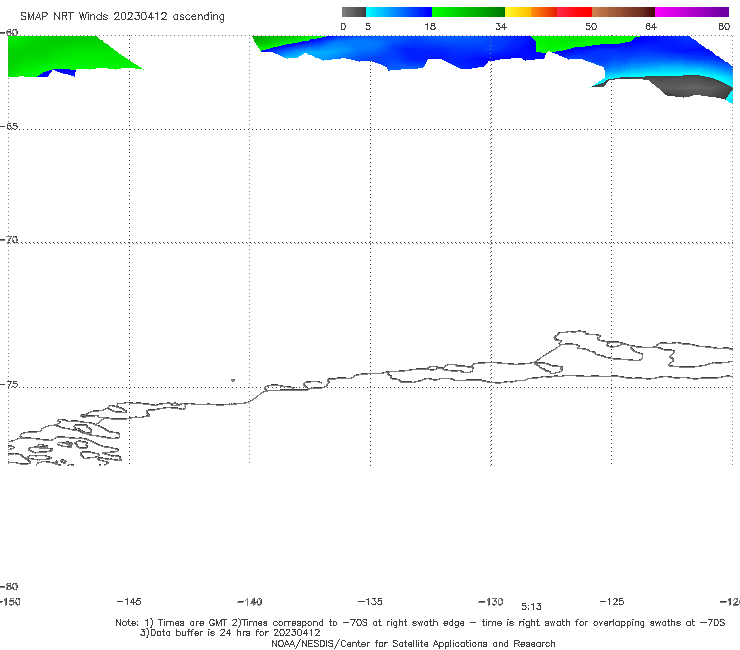Click the '-75' latitude axis label
740x650 pixels.
pos(9,384)
